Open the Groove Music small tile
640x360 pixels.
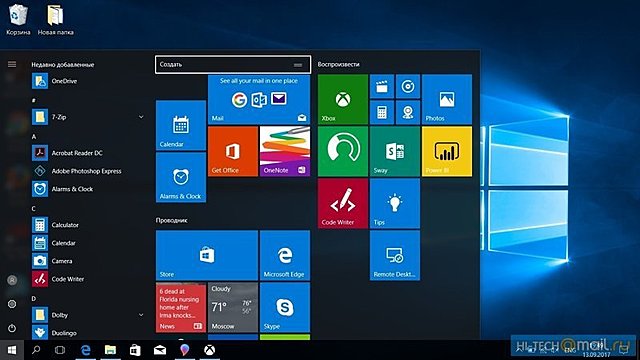click(x=408, y=86)
